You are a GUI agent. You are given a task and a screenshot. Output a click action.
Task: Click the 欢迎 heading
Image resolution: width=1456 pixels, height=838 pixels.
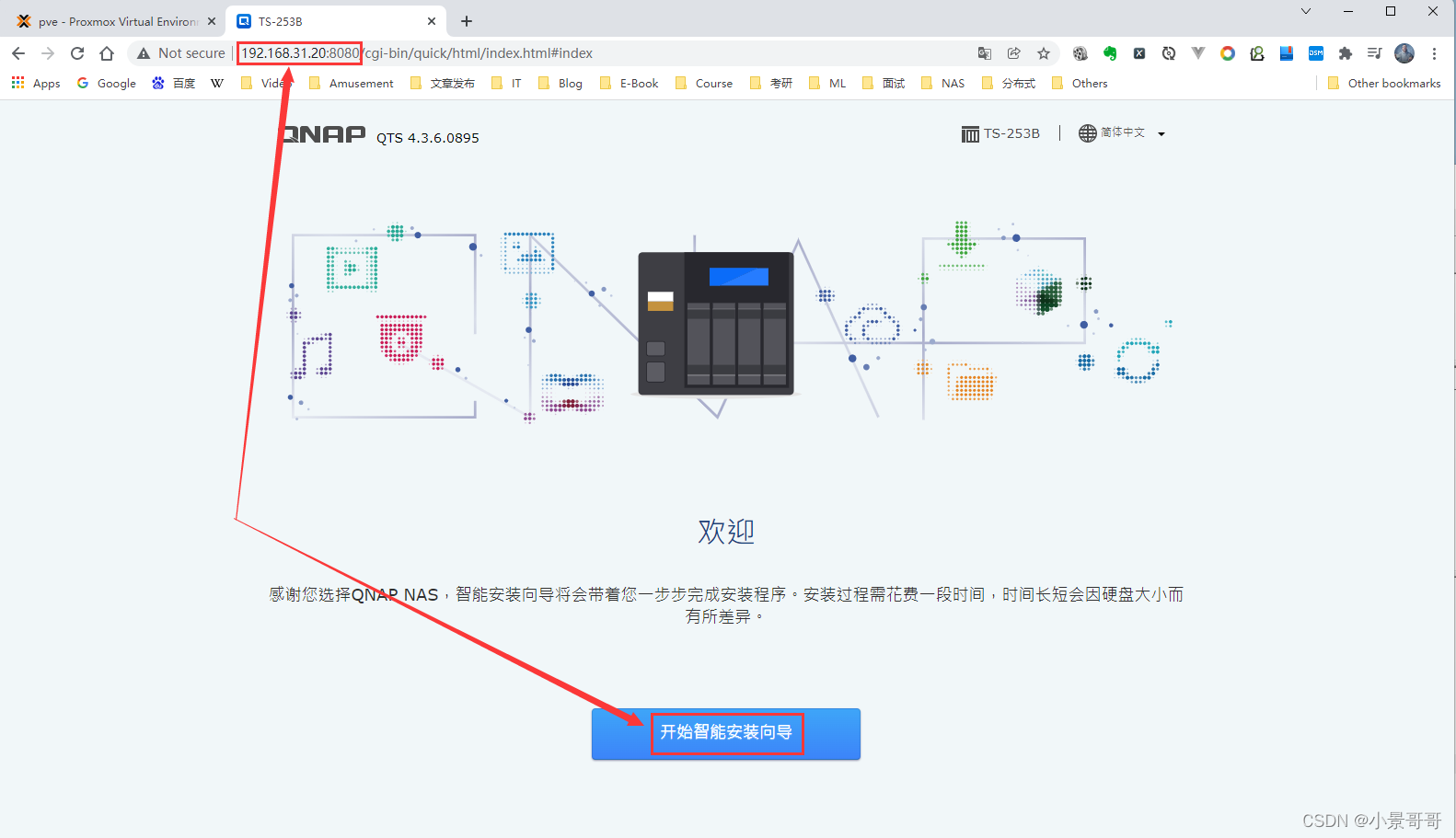[726, 532]
